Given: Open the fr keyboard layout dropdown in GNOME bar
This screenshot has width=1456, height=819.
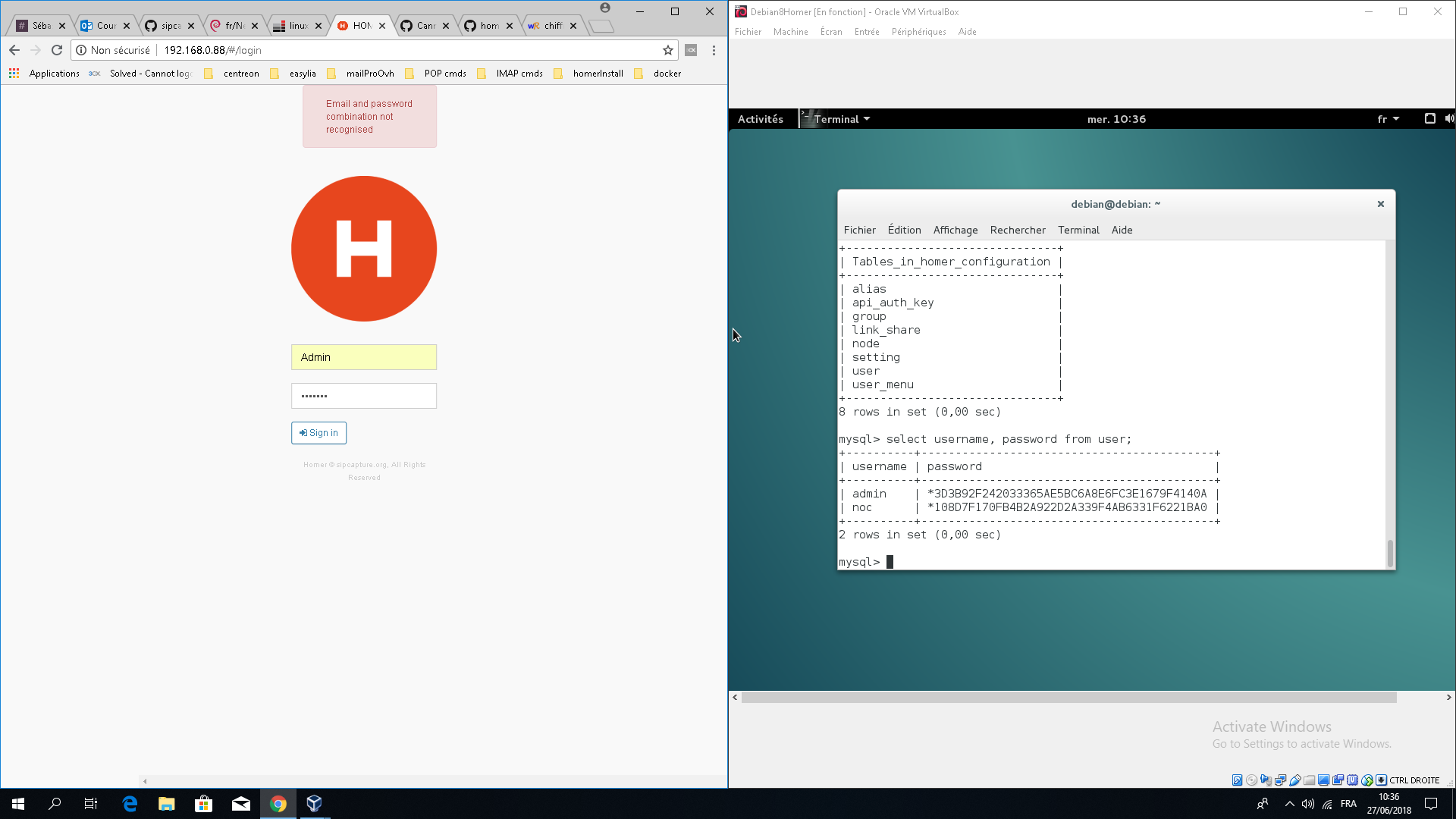Looking at the screenshot, I should coord(1388,119).
